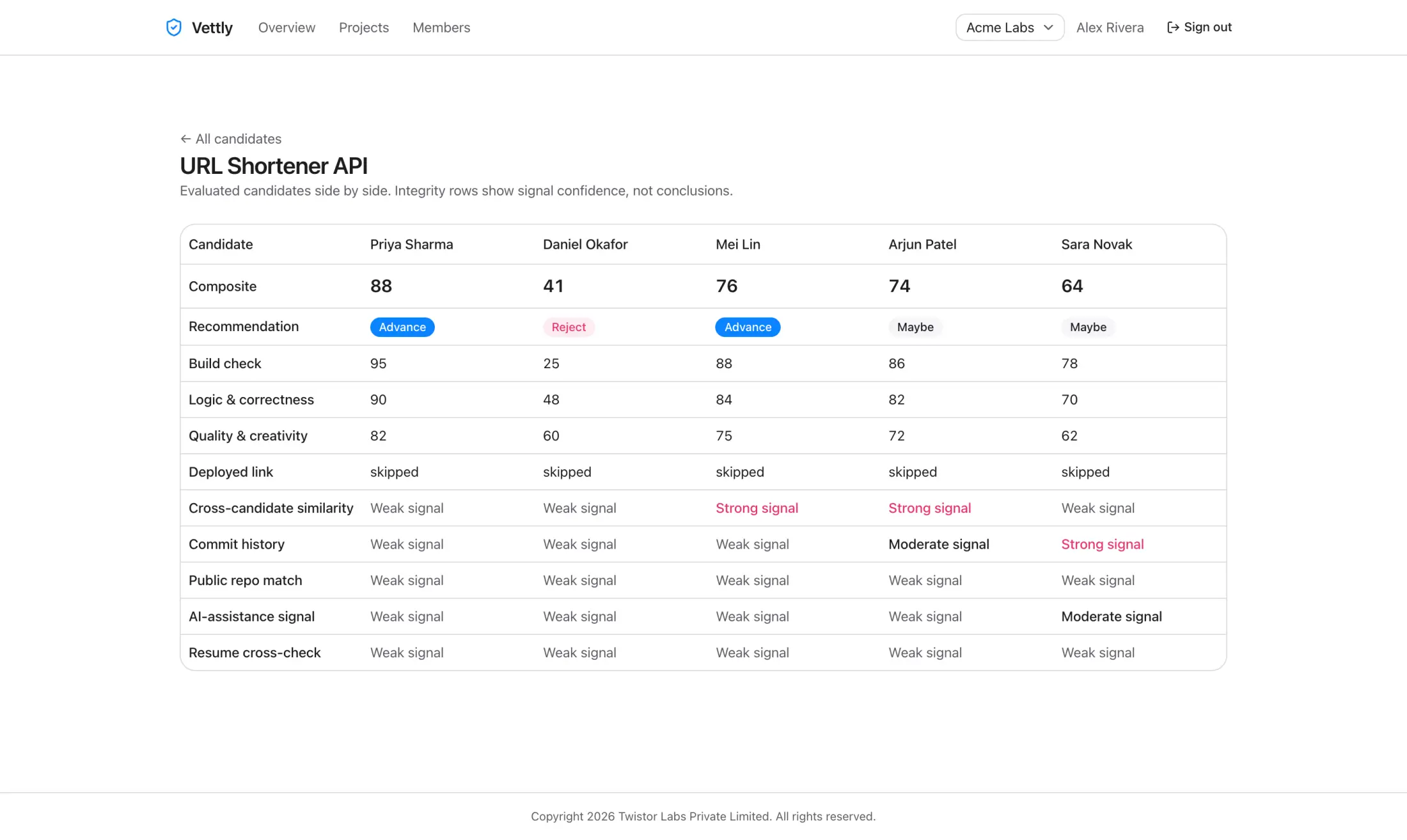Image resolution: width=1407 pixels, height=840 pixels.
Task: Click Priya Sharma's Advance badge
Action: click(402, 327)
